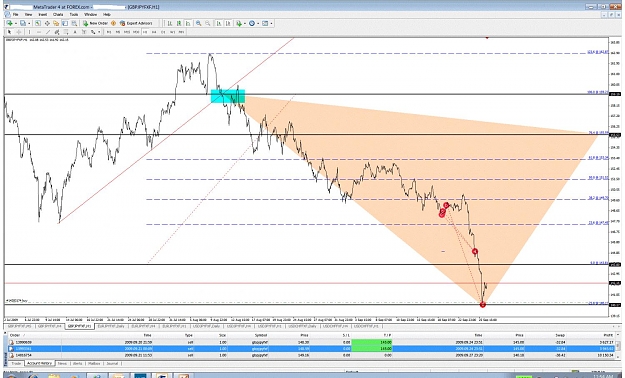Open the File menu
The image size is (625, 378).
point(16,14)
